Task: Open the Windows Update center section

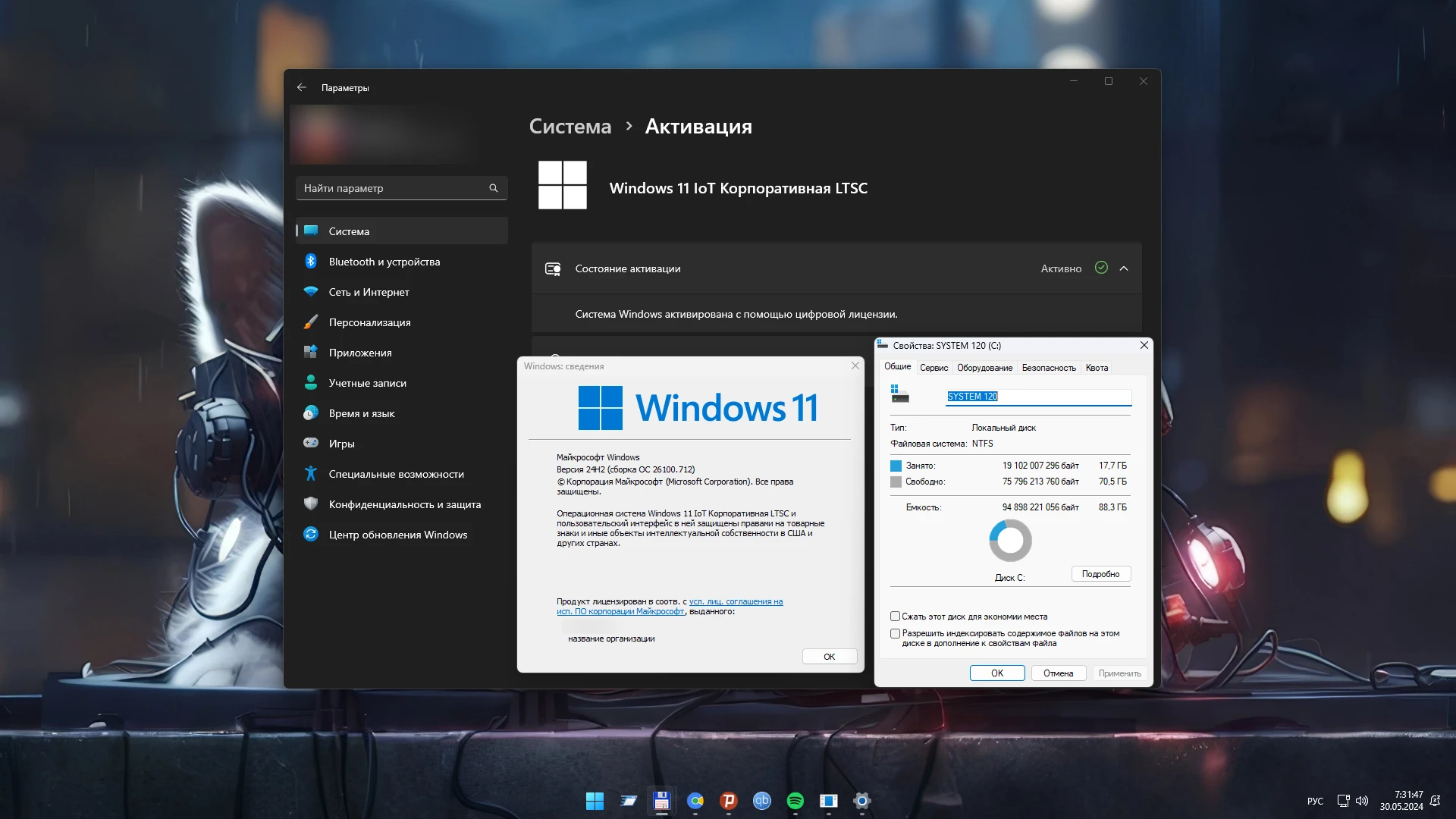Action: [x=397, y=535]
